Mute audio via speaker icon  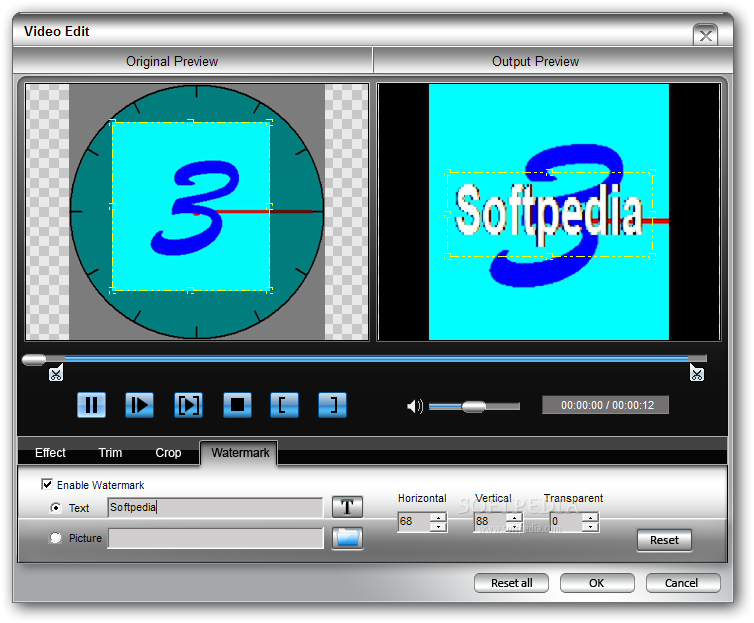pyautogui.click(x=415, y=406)
